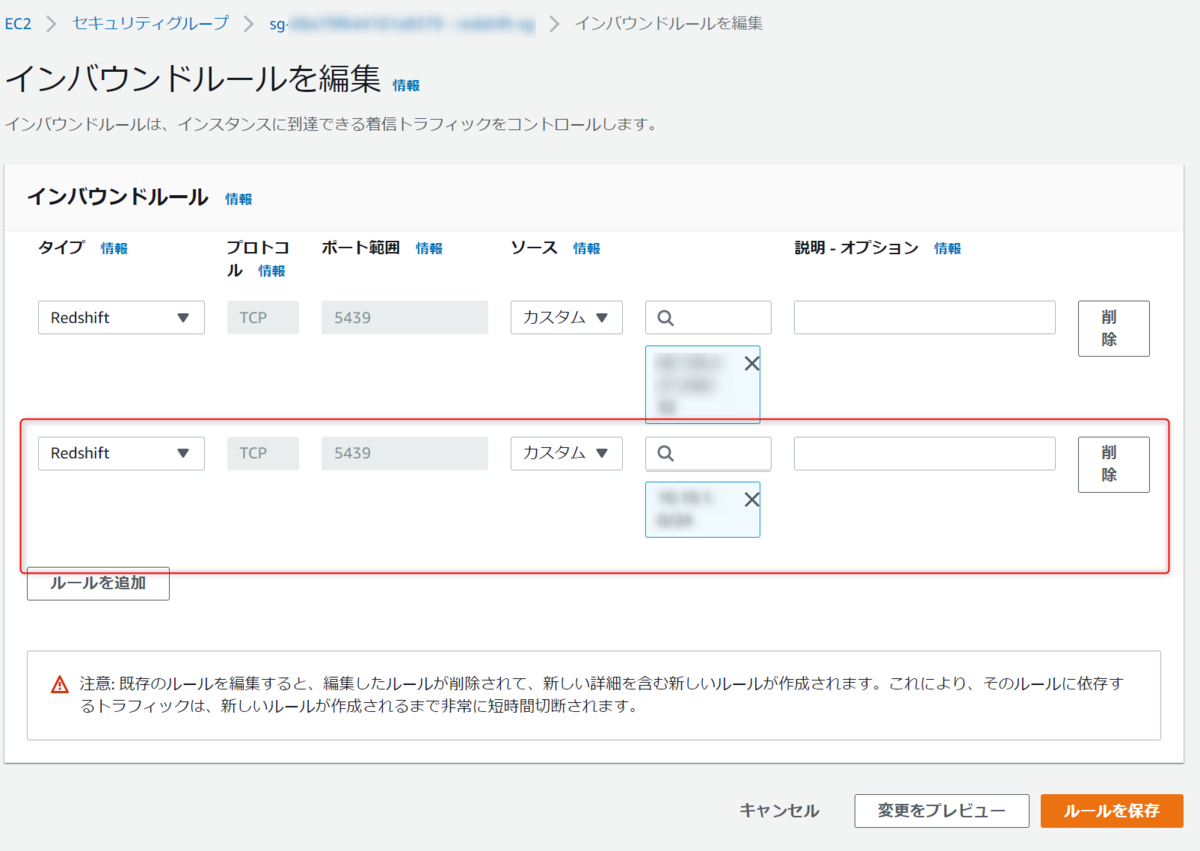The height and width of the screenshot is (851, 1200).
Task: Navigate to EC2 via the breadcrumb
Action: click(22, 22)
